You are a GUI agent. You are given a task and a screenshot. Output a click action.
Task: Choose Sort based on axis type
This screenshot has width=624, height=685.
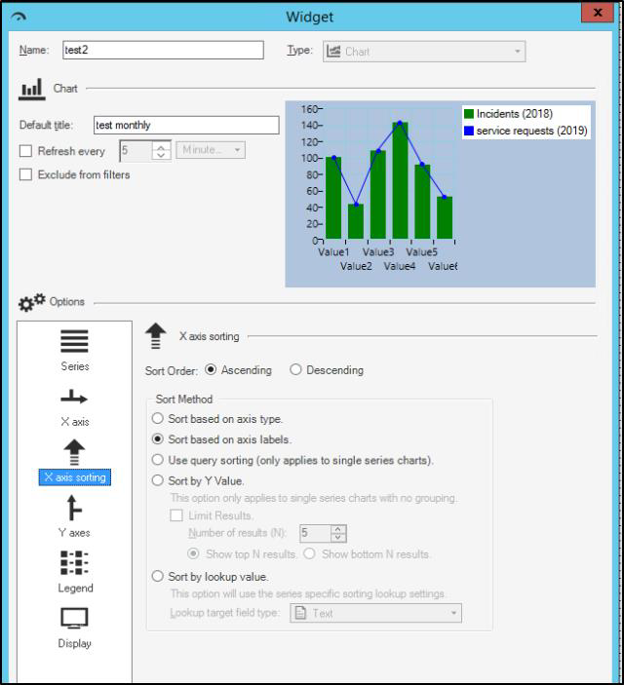click(x=157, y=419)
